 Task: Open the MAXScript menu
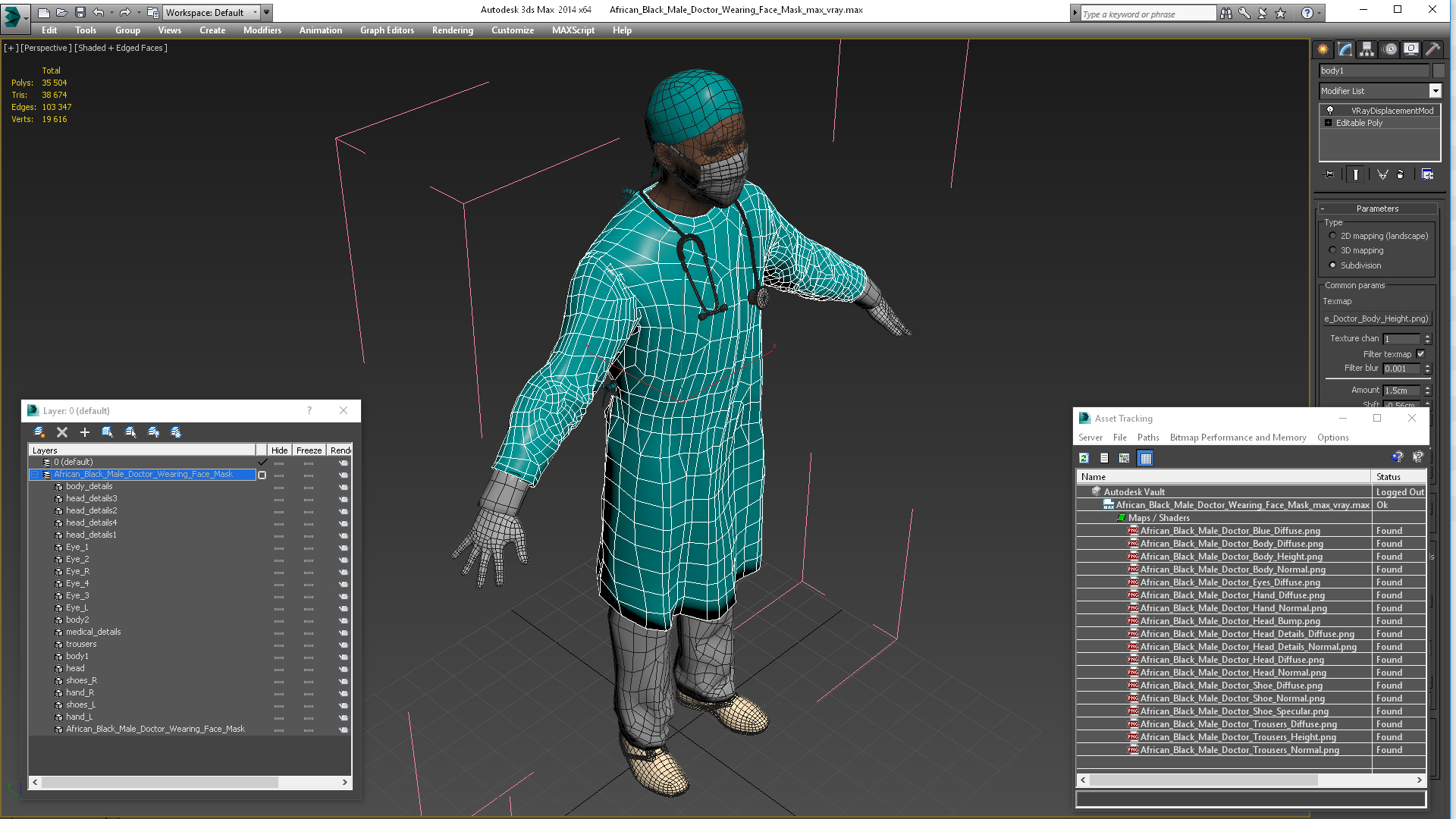[x=573, y=30]
